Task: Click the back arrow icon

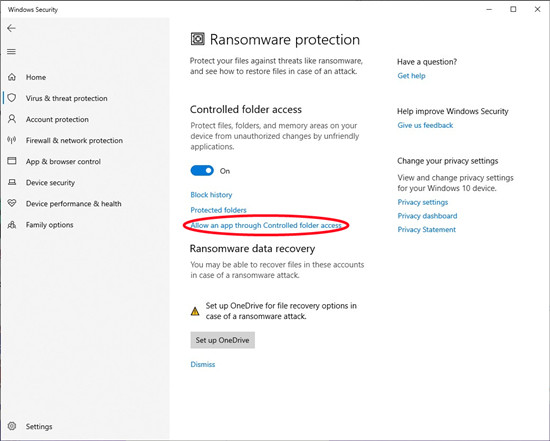Action: click(x=11, y=28)
